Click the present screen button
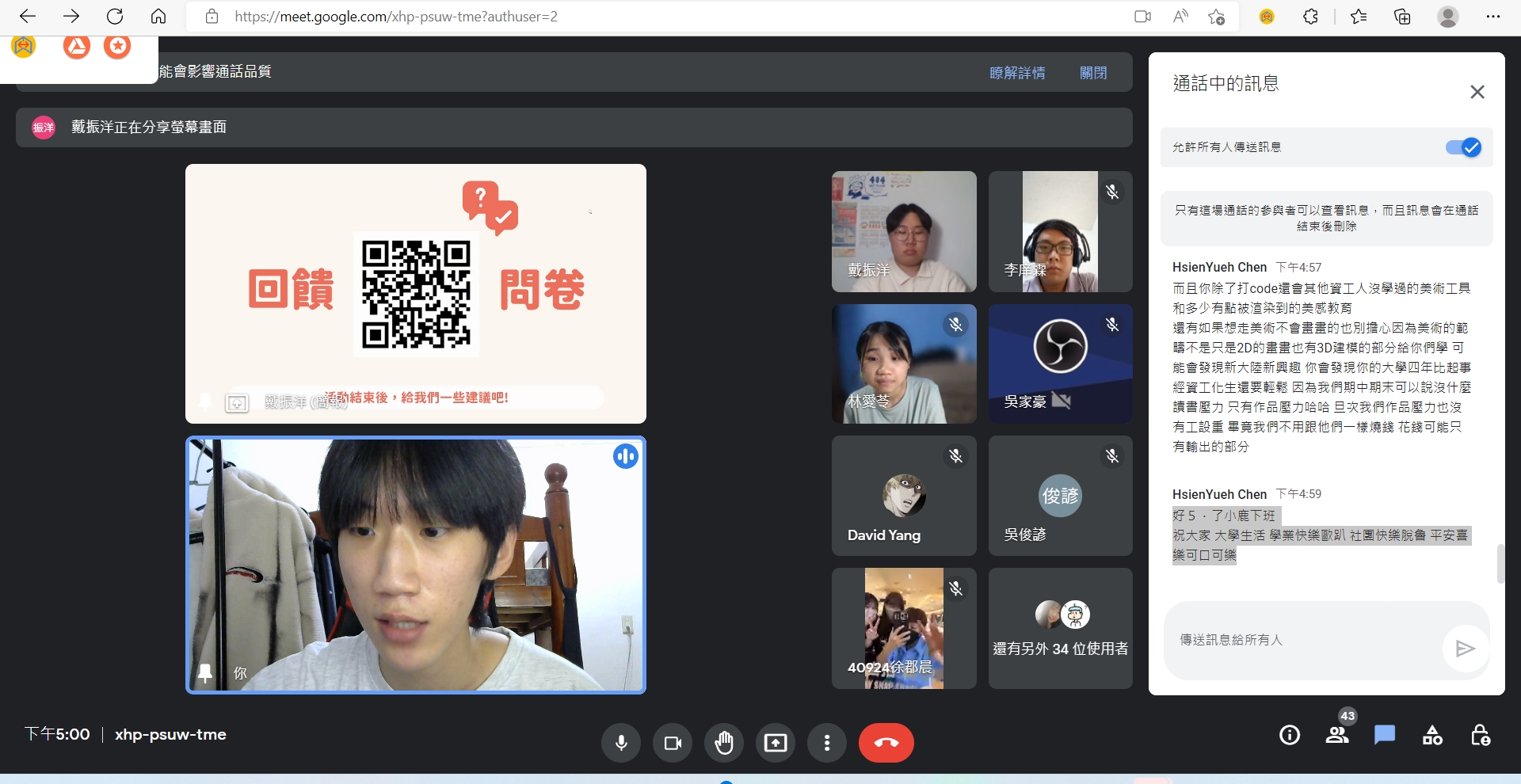 point(776,743)
